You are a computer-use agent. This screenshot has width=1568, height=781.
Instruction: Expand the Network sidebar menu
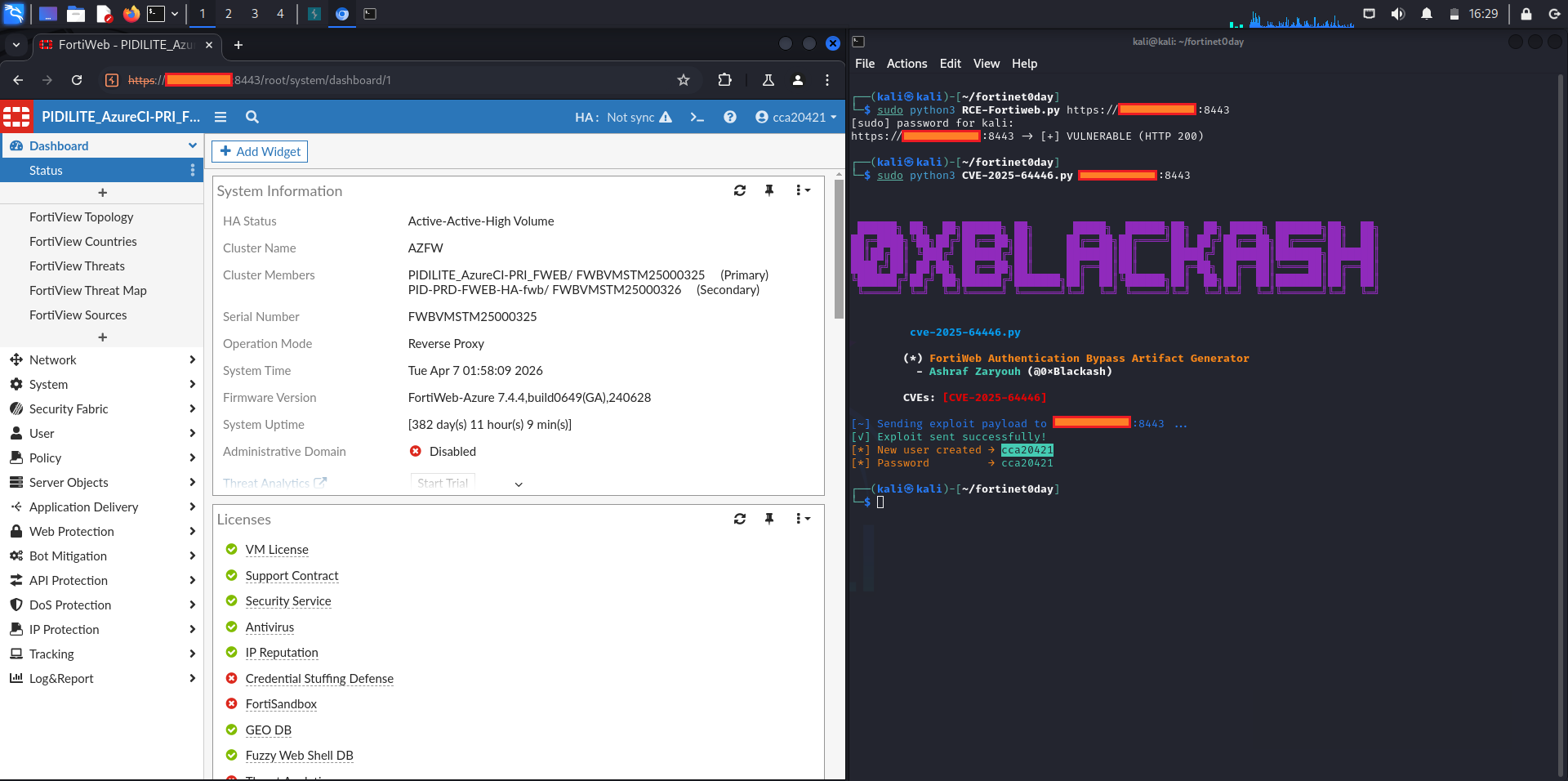(x=102, y=359)
